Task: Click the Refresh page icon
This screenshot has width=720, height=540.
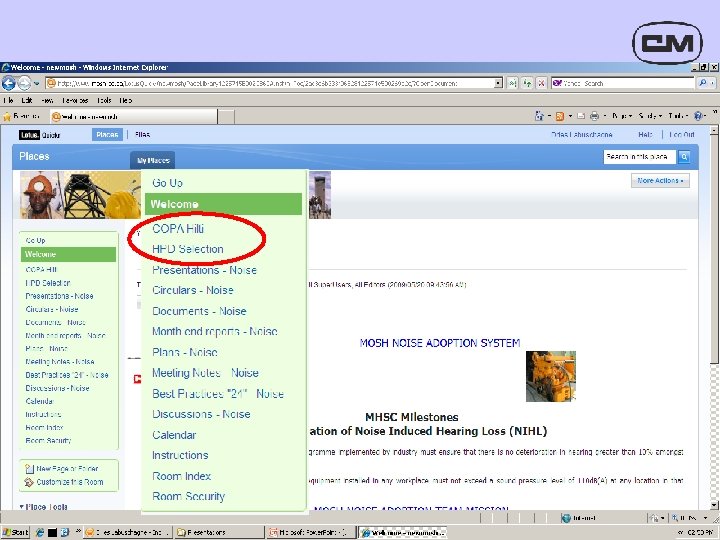Action: coord(527,83)
